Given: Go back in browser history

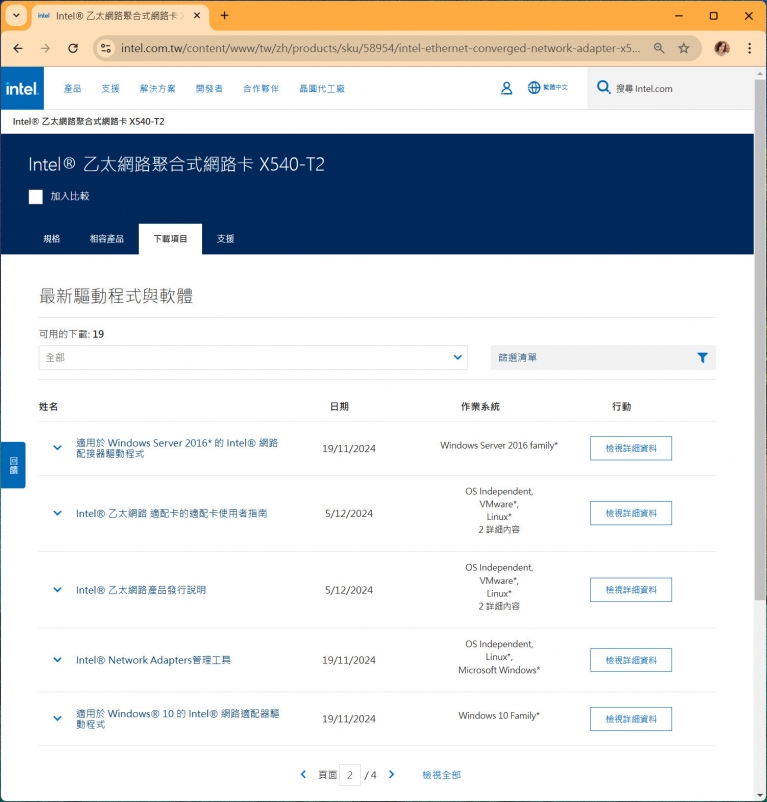Looking at the screenshot, I should [x=18, y=48].
